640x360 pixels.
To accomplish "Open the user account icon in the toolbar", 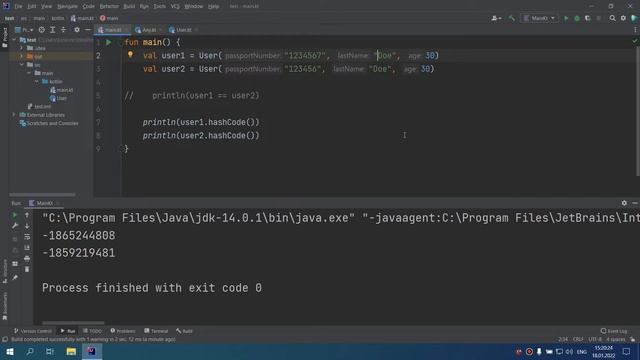I will point(496,18).
